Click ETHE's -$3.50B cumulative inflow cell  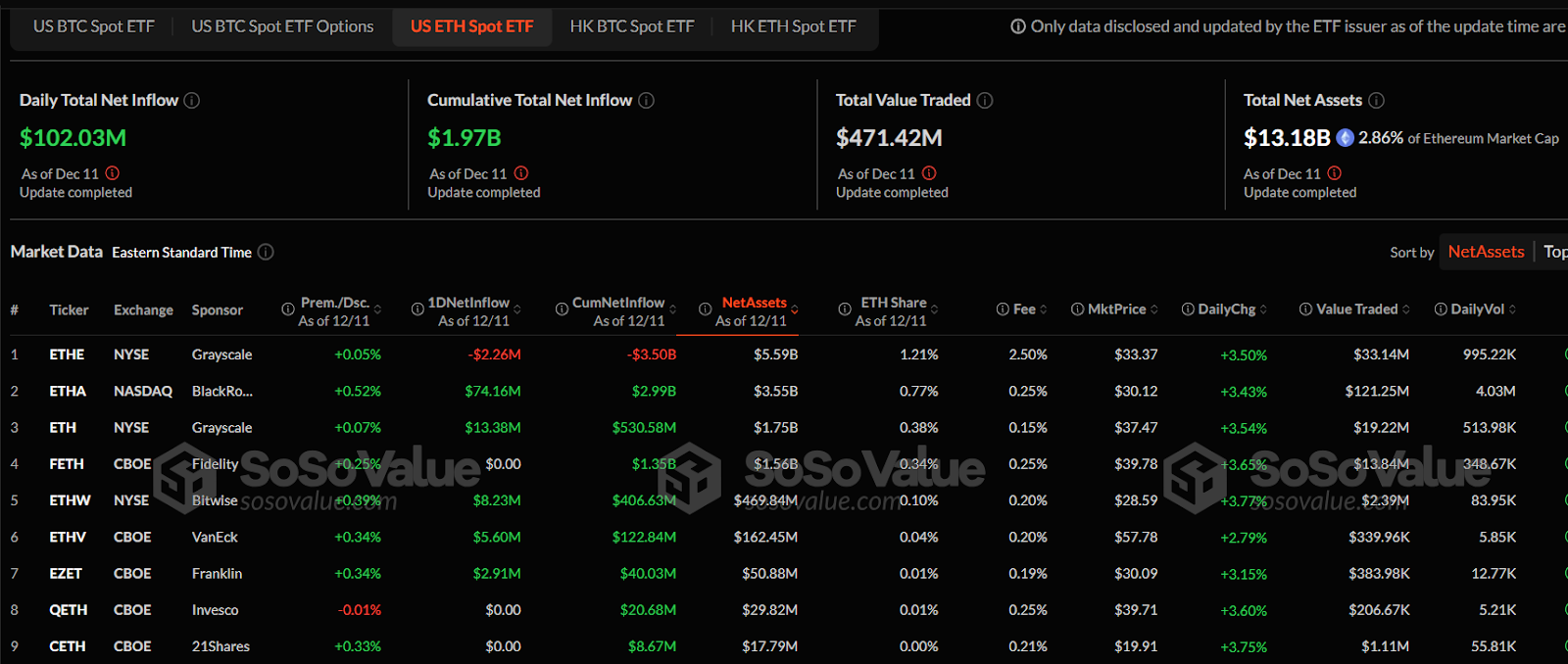tap(652, 355)
